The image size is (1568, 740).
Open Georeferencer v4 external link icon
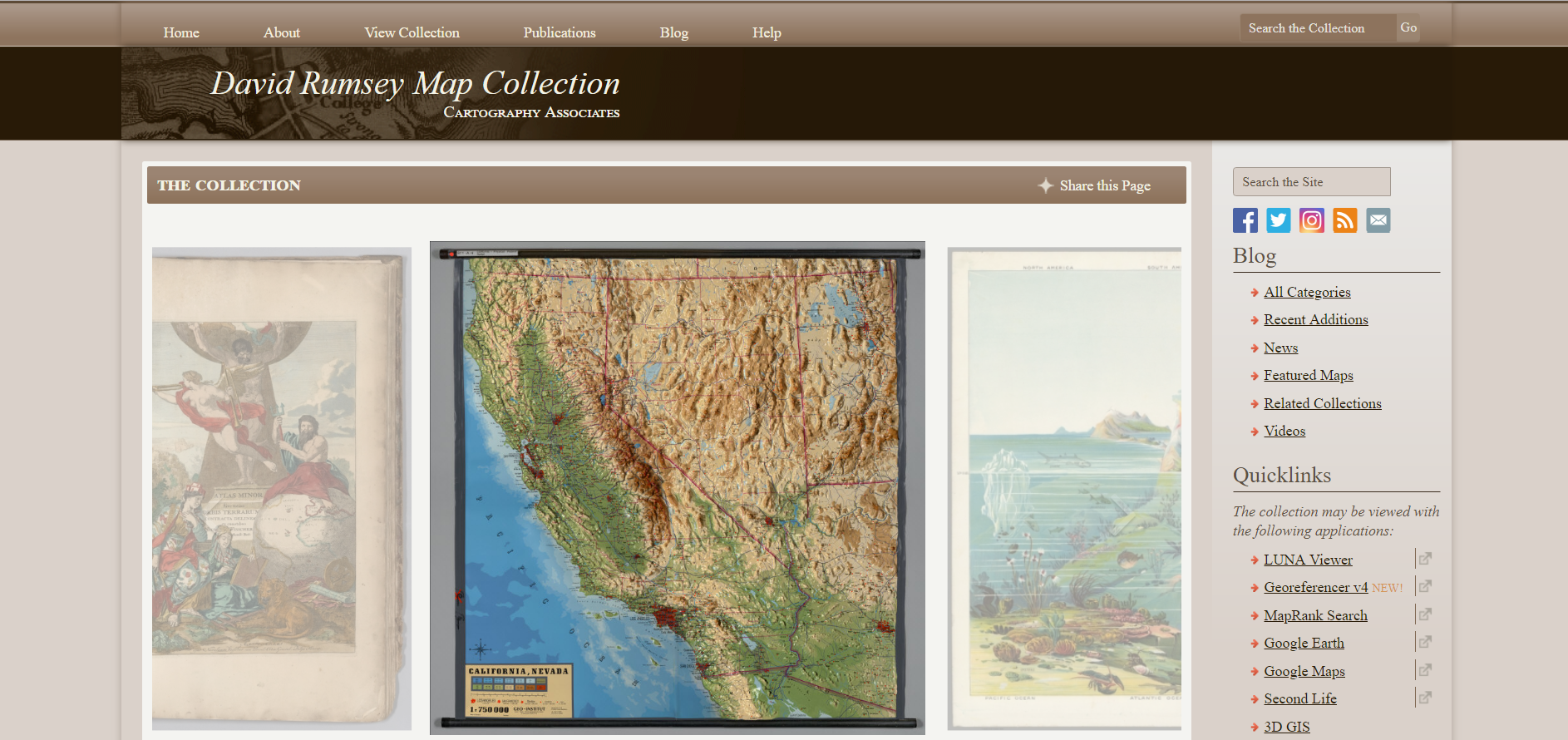[1424, 586]
